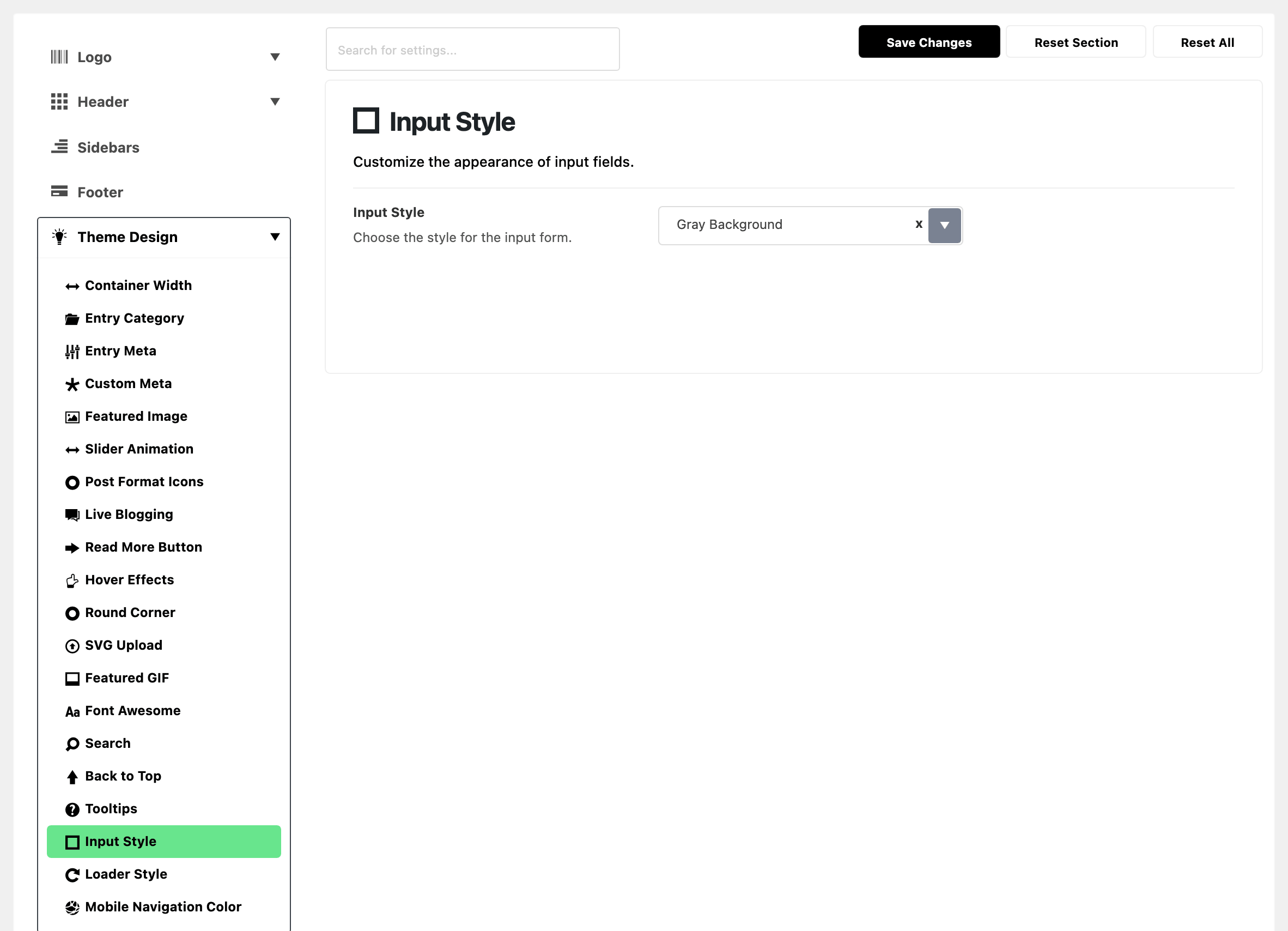Click the Read More Button arrow icon
The image size is (1288, 931).
point(72,548)
